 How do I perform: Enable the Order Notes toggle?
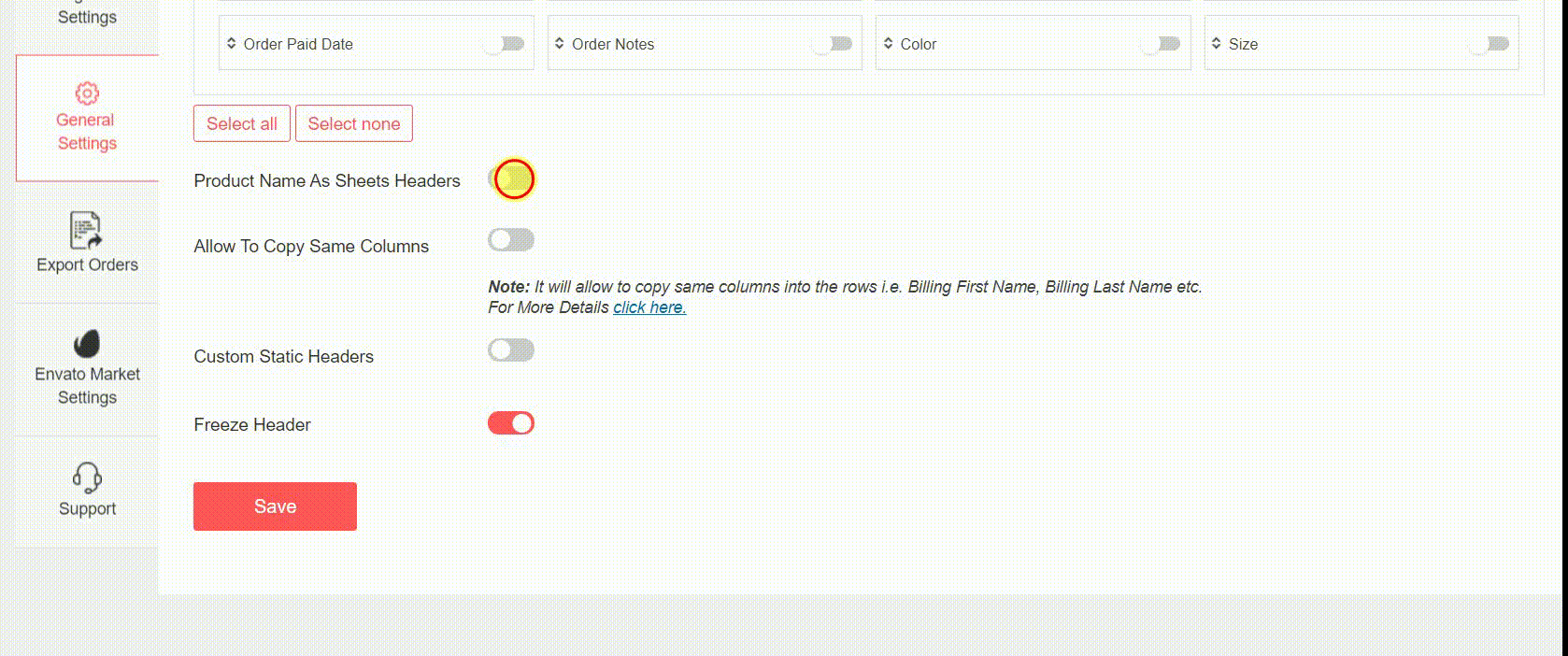(x=834, y=44)
